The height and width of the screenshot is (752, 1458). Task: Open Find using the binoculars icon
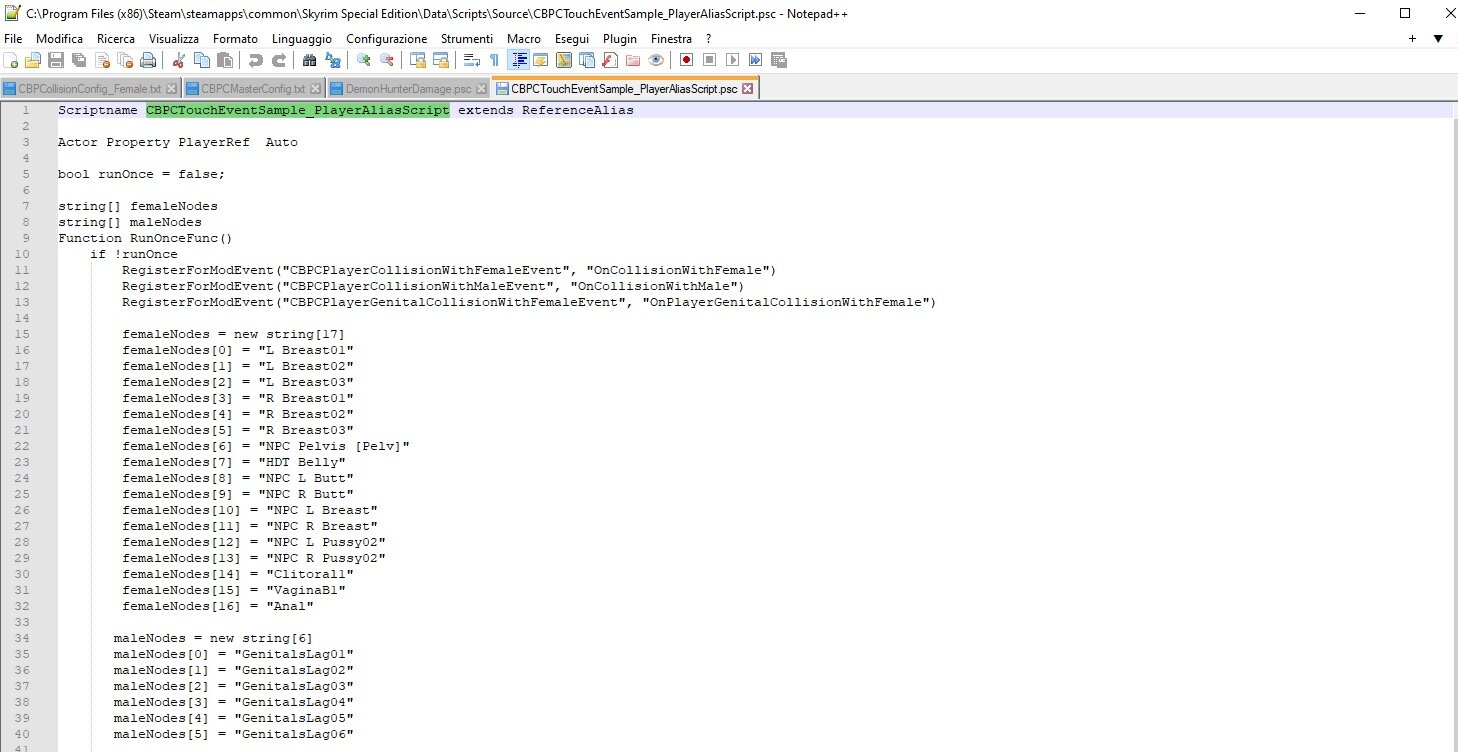[x=310, y=60]
